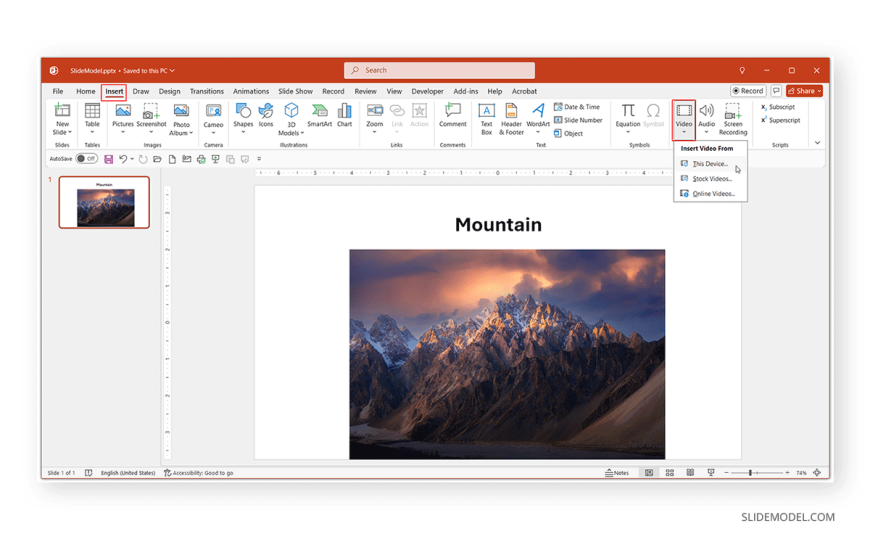The image size is (870, 539).
Task: Click the Share button
Action: [804, 91]
